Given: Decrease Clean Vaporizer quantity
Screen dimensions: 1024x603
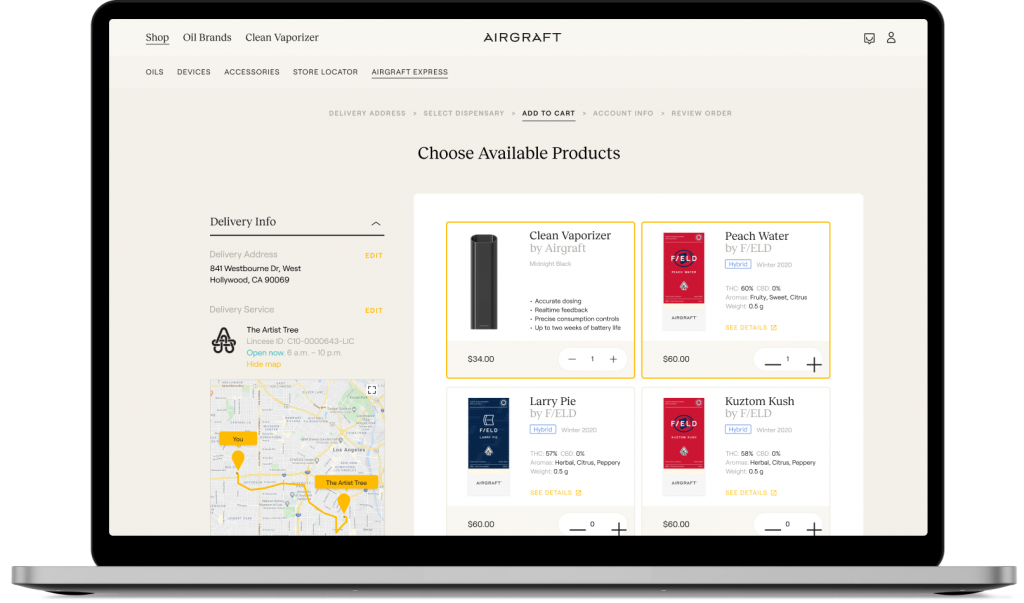Looking at the screenshot, I should click(x=572, y=359).
